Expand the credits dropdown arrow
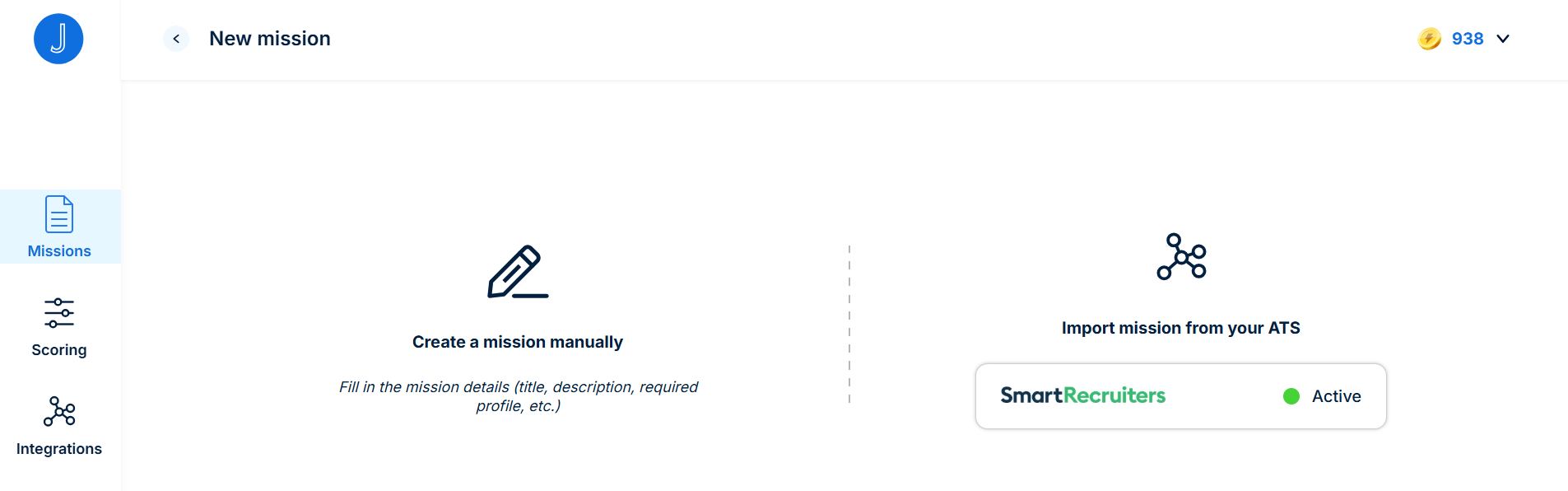Viewport: 1568px width, 491px height. [x=1503, y=39]
